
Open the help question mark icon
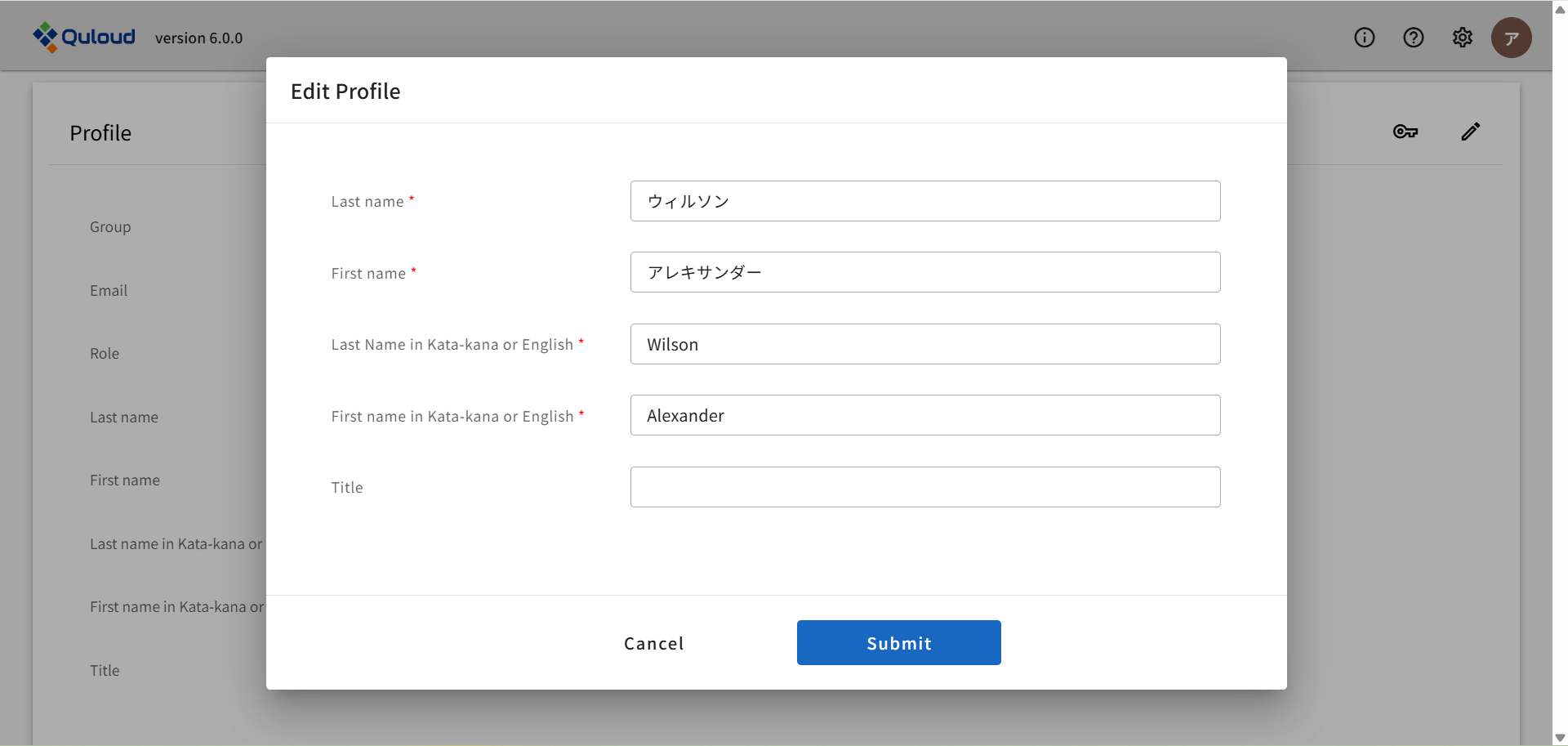(1413, 38)
